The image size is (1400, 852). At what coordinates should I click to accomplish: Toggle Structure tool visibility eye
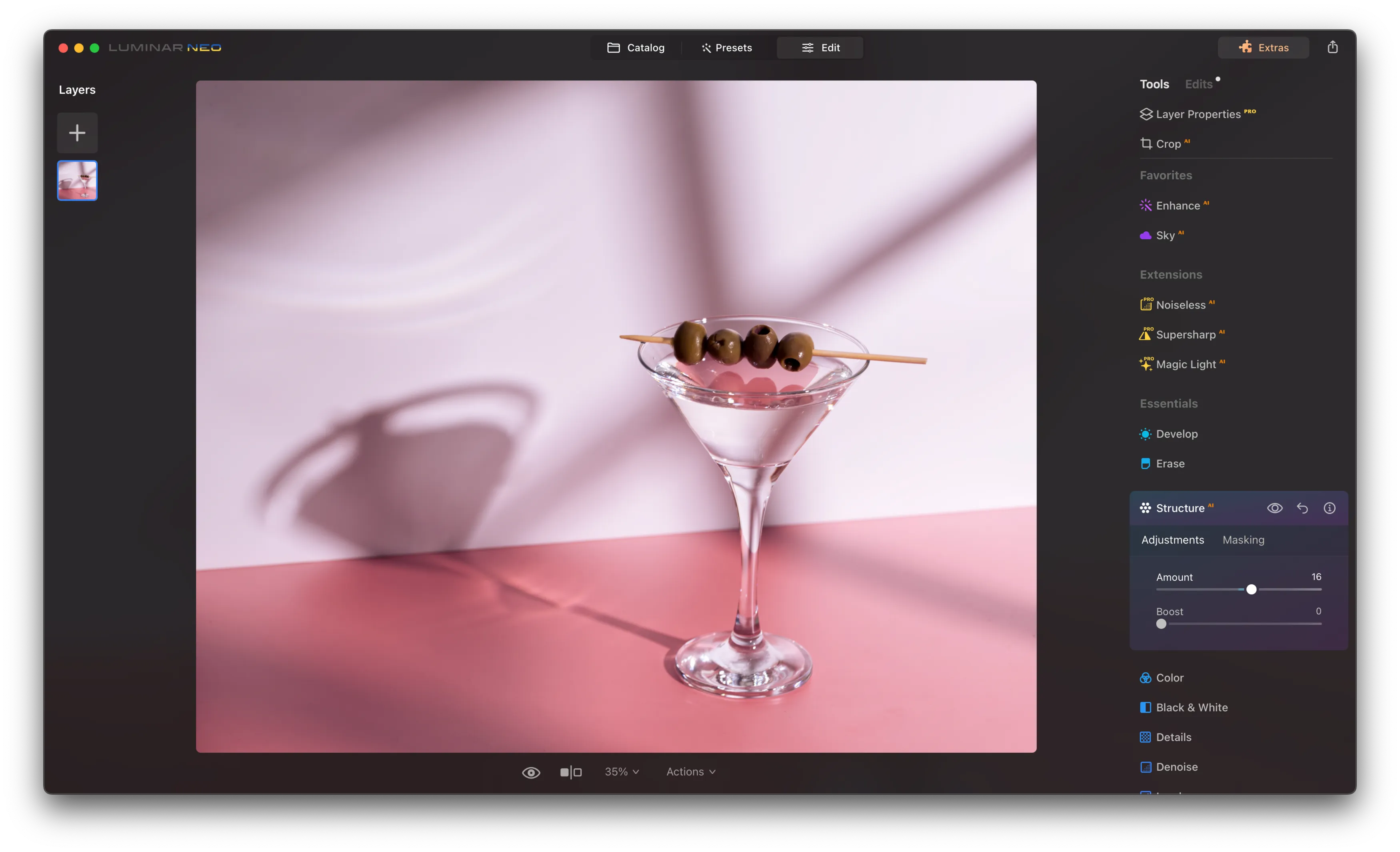[1274, 508]
